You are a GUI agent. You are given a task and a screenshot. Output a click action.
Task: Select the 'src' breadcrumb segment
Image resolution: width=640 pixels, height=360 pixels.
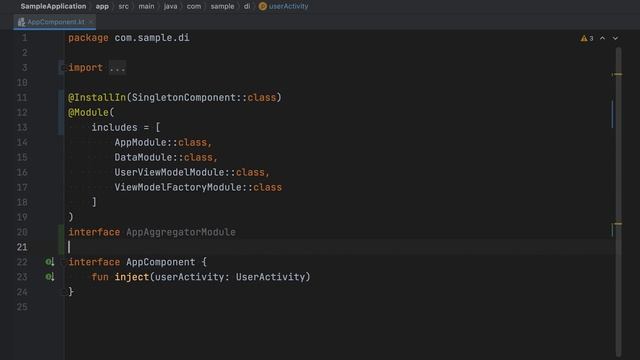123,6
